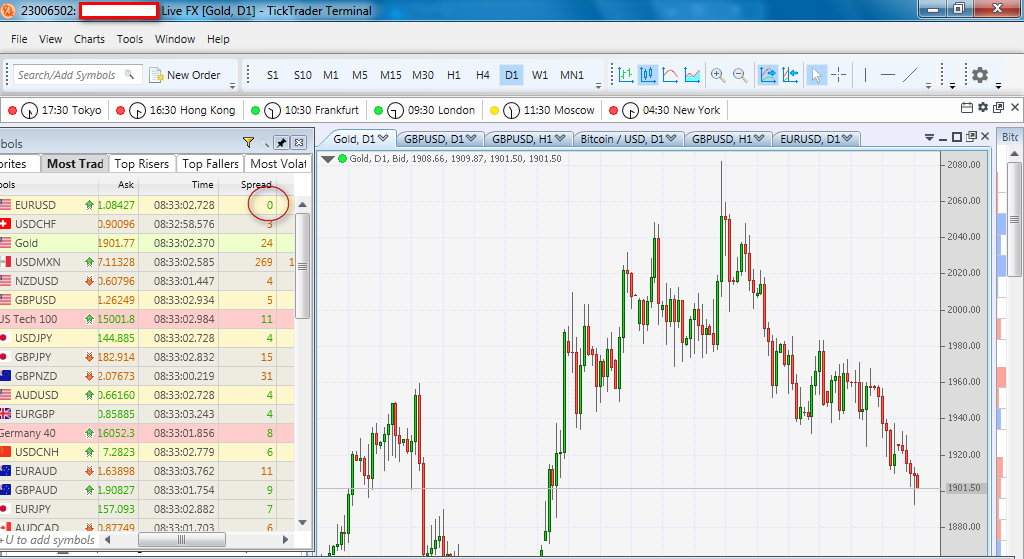Close the symbols panel
1024x559 pixels.
click(x=298, y=142)
